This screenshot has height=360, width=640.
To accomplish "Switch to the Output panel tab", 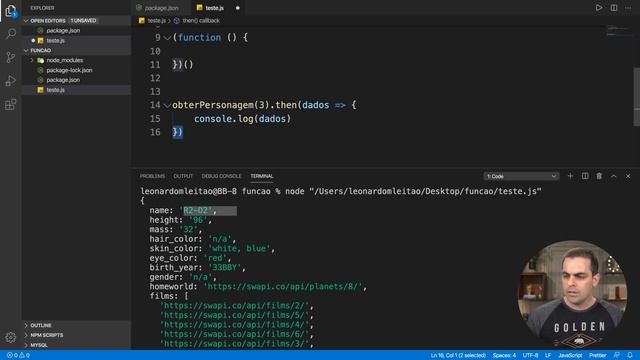I will 183,176.
